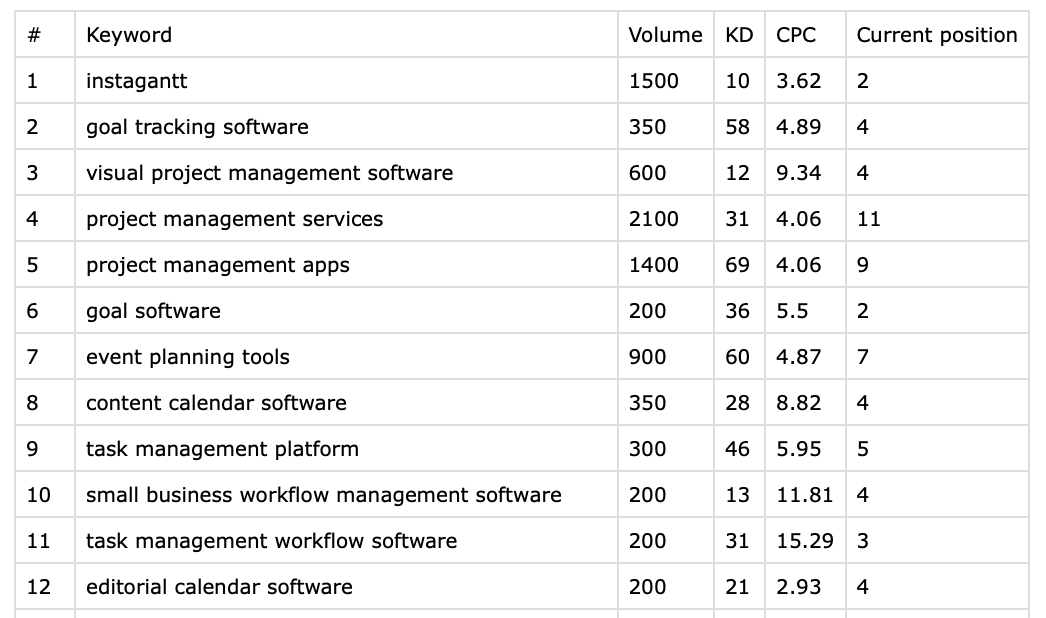Select the goal tracking software keyword
This screenshot has width=1046, height=618.
[x=197, y=127]
